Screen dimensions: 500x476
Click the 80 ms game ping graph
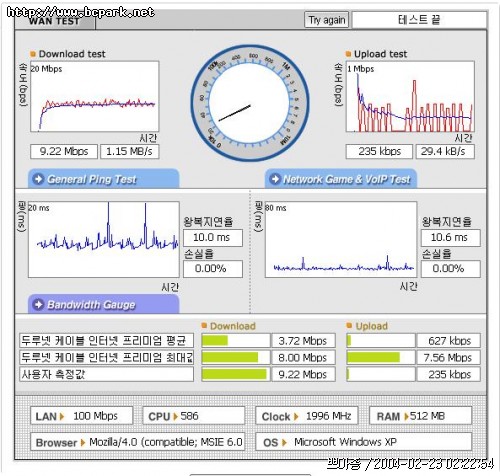click(341, 239)
